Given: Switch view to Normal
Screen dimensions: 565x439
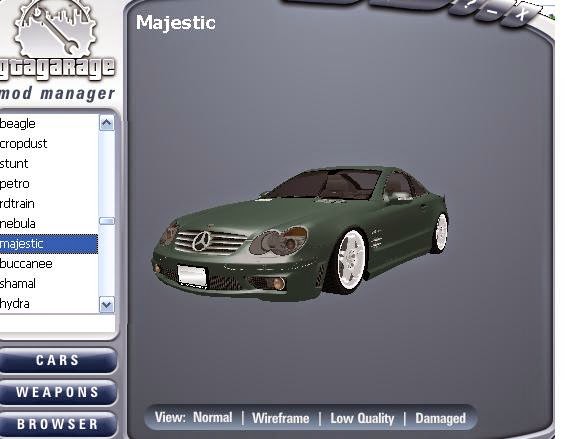Looking at the screenshot, I should pyautogui.click(x=213, y=417).
